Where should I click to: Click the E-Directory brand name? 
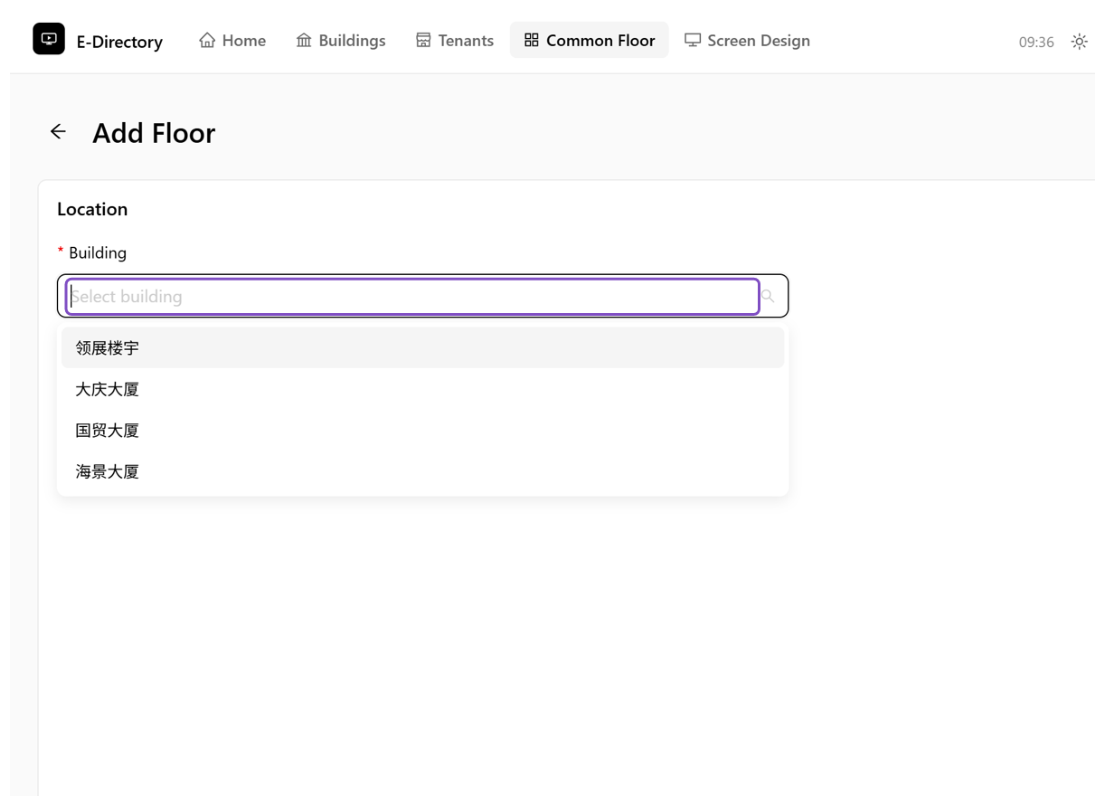[x=120, y=42]
